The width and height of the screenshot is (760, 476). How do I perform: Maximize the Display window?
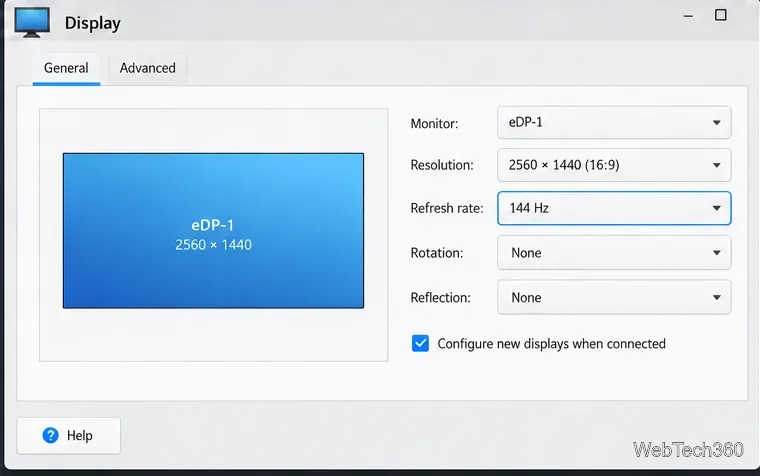click(x=721, y=15)
